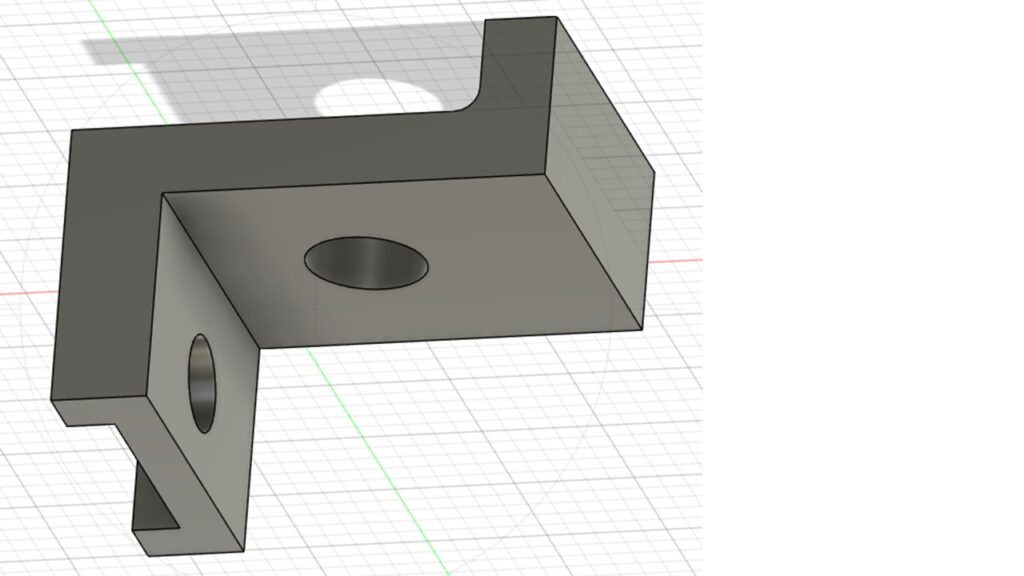Select the translucent right end face of the bracket

(x=598, y=173)
